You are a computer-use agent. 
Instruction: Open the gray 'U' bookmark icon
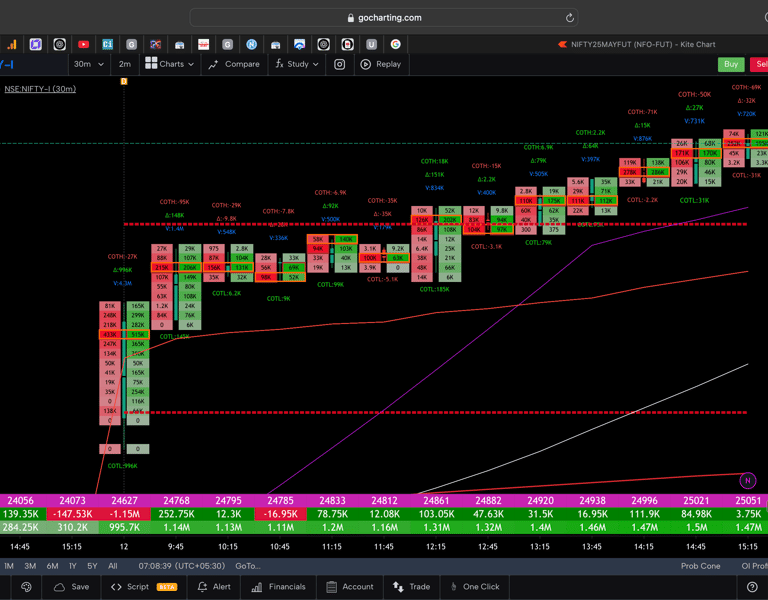pos(371,45)
